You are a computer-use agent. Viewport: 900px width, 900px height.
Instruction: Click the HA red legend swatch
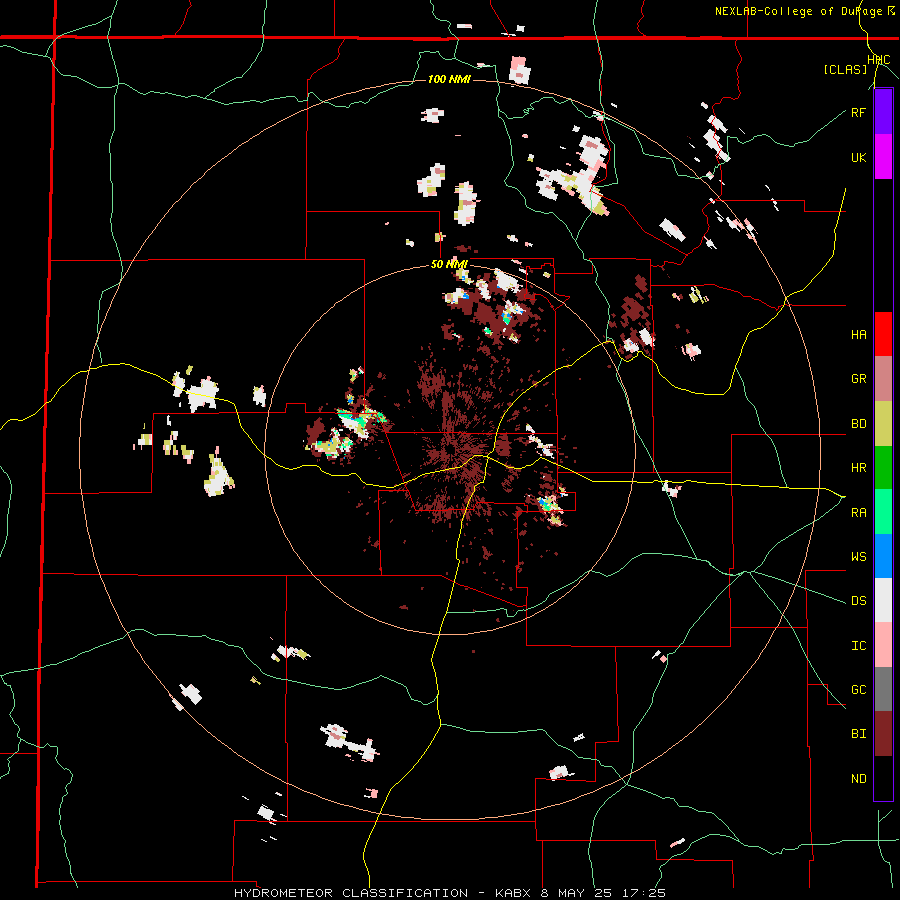[x=883, y=334]
